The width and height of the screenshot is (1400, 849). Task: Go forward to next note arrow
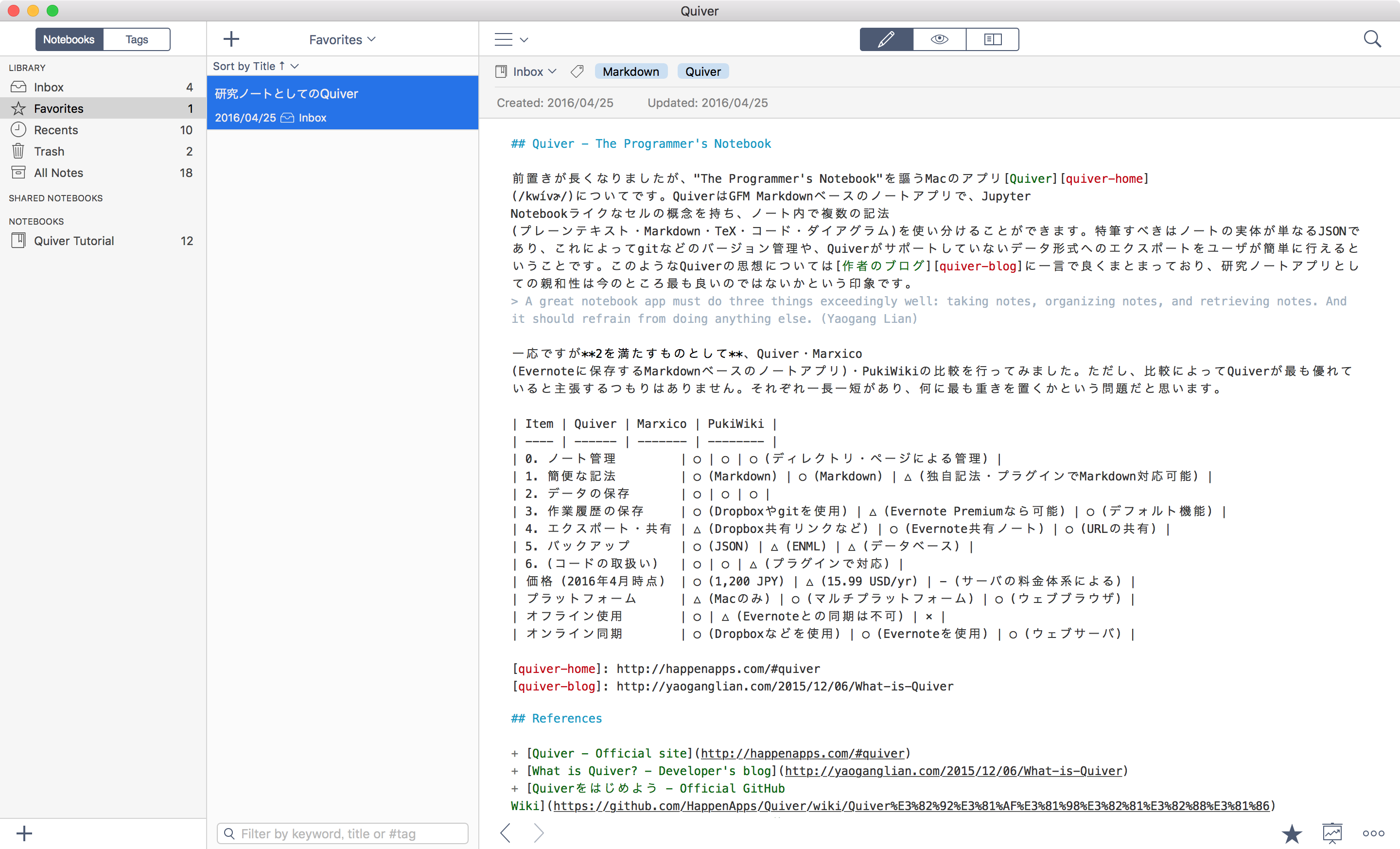tap(539, 833)
